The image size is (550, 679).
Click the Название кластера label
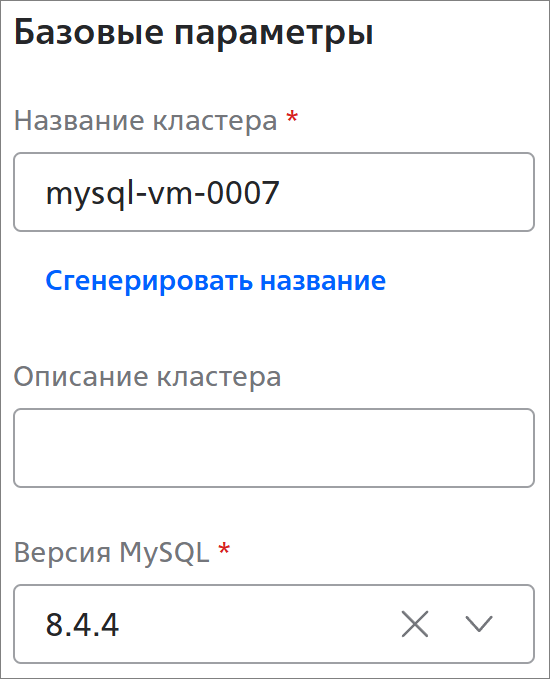[x=146, y=120]
